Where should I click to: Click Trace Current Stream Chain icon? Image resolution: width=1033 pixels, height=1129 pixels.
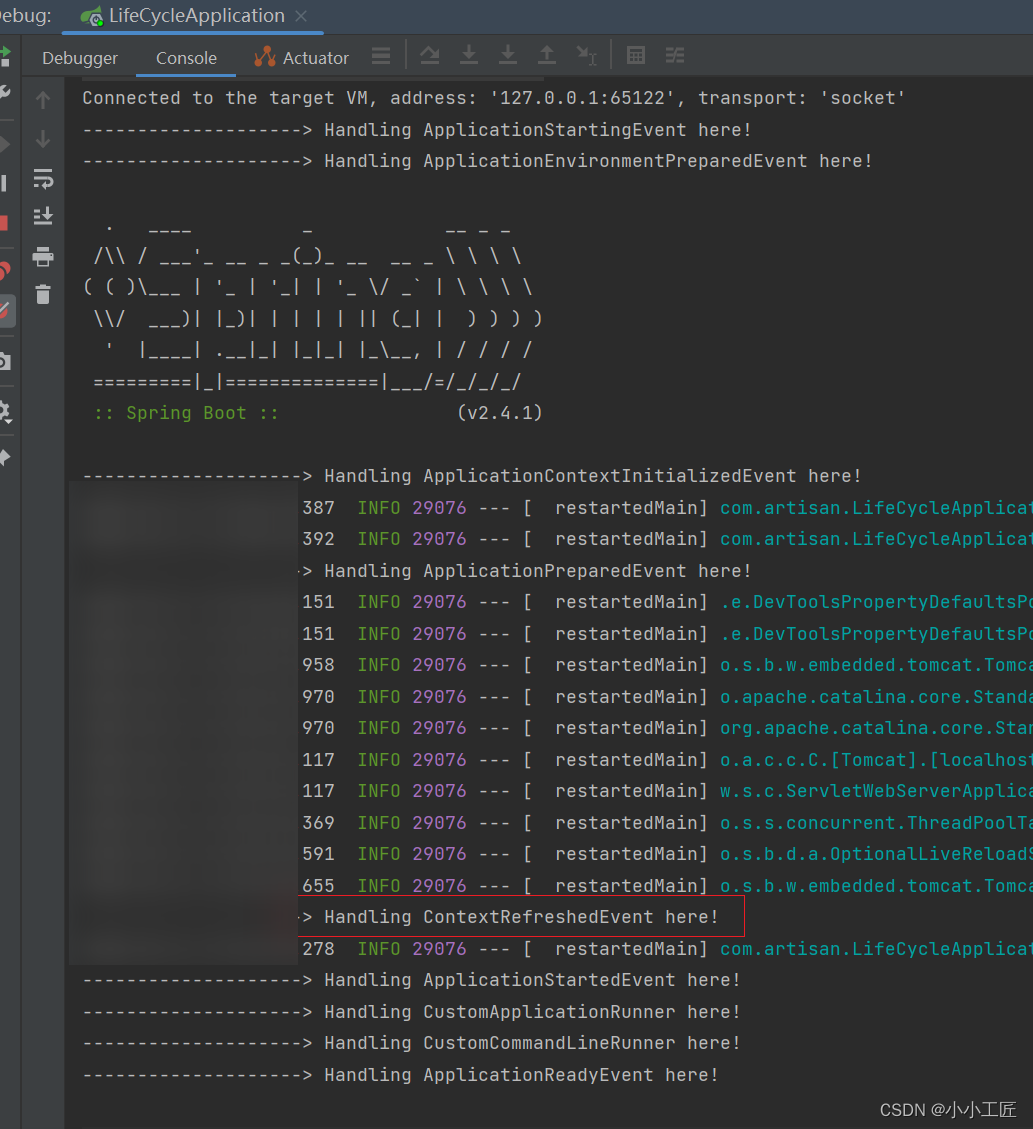[x=675, y=55]
